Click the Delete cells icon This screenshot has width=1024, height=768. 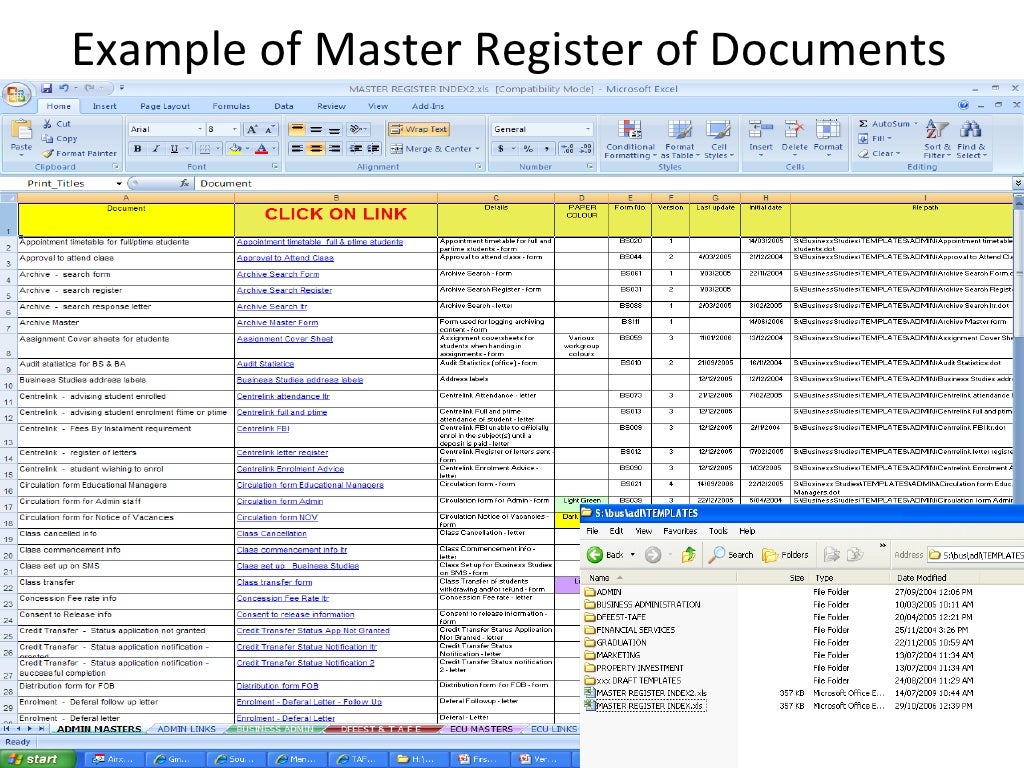pyautogui.click(x=794, y=136)
